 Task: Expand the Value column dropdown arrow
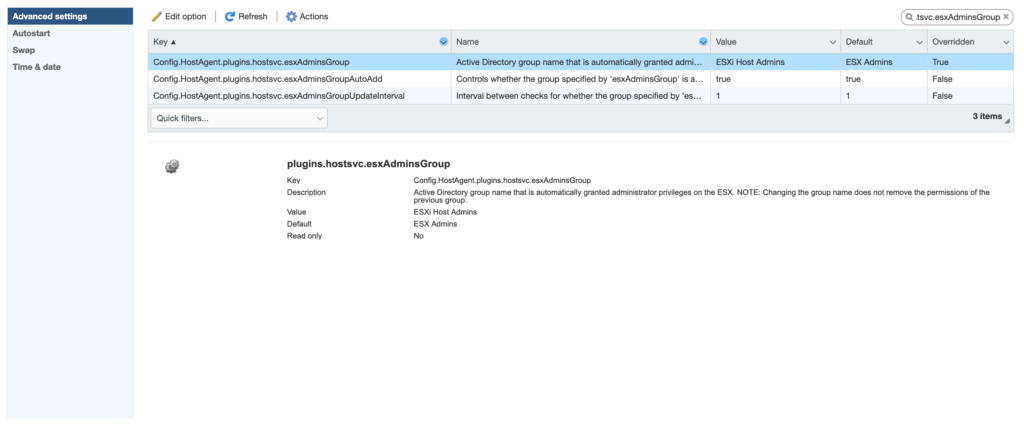(x=833, y=42)
